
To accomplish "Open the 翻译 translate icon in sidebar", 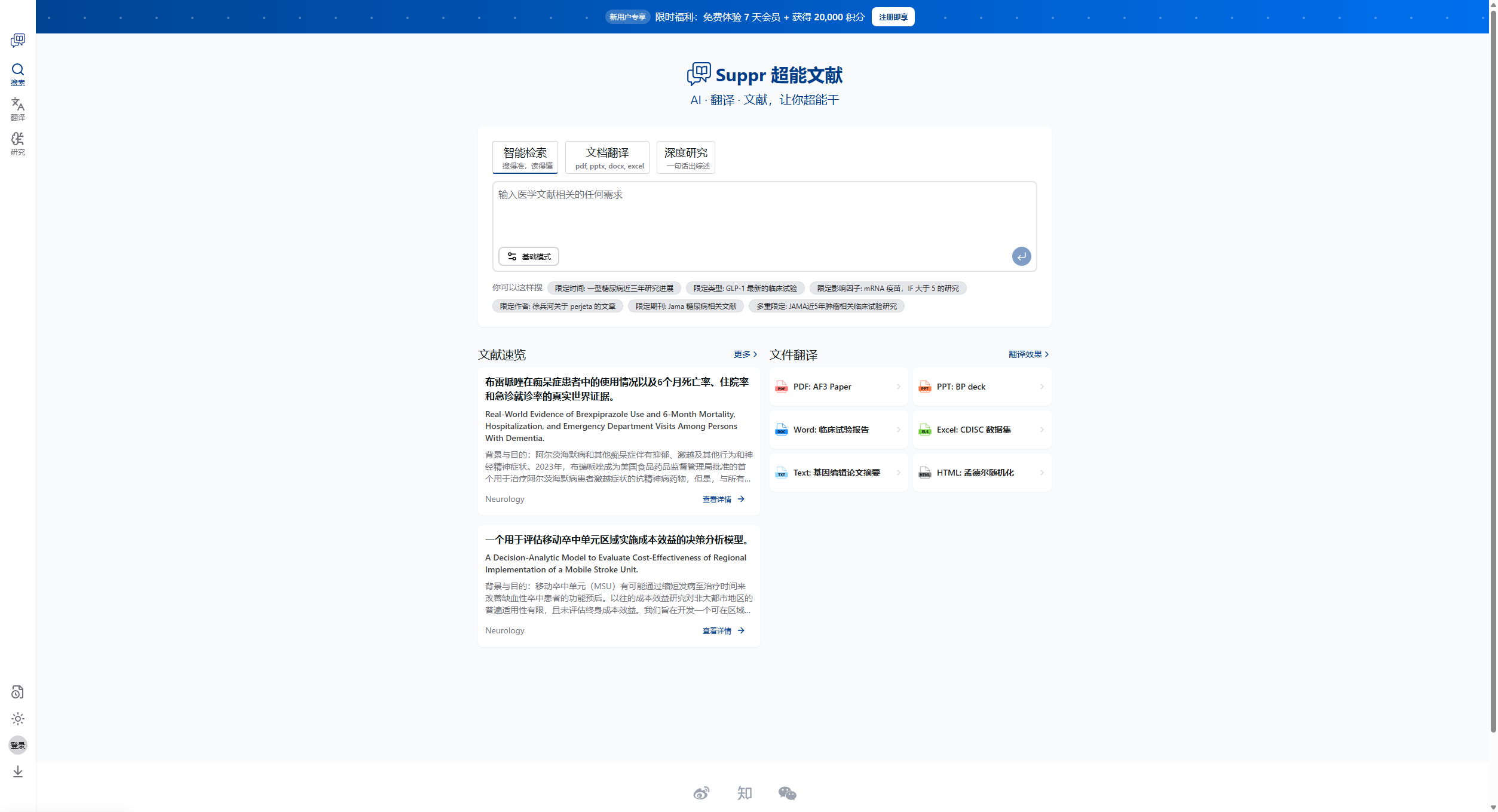I will click(18, 109).
